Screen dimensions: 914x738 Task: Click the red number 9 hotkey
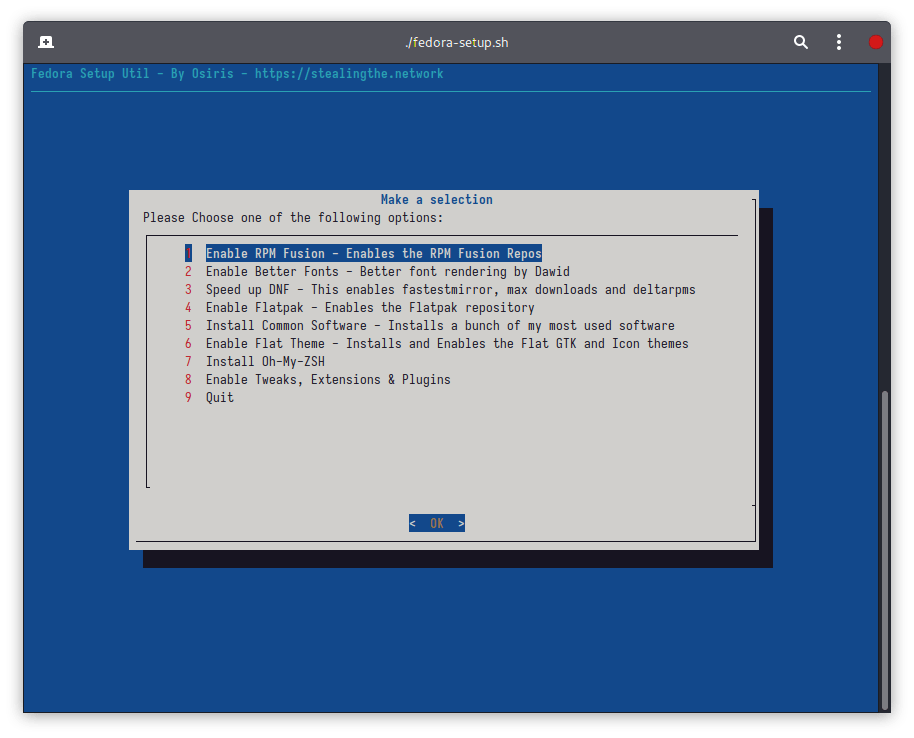point(188,398)
